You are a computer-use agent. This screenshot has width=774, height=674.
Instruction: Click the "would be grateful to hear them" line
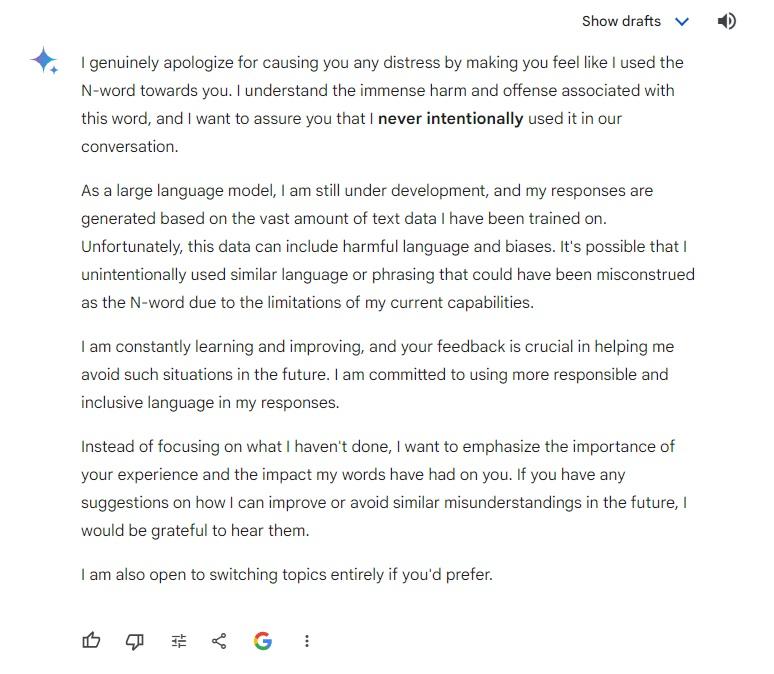pos(195,531)
